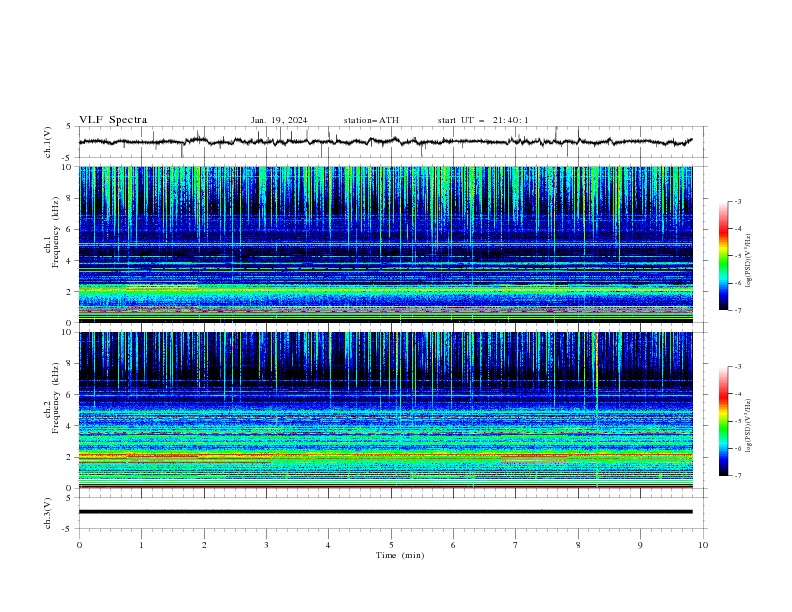Click the time axis tick label 1
This screenshot has height=612, width=792.
pyautogui.click(x=141, y=545)
